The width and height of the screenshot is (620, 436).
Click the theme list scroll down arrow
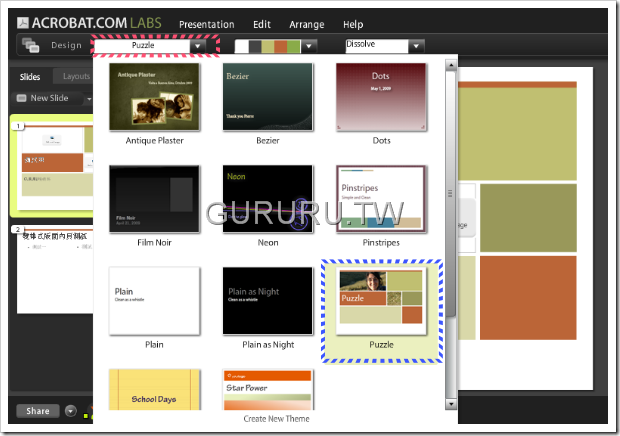click(x=451, y=404)
